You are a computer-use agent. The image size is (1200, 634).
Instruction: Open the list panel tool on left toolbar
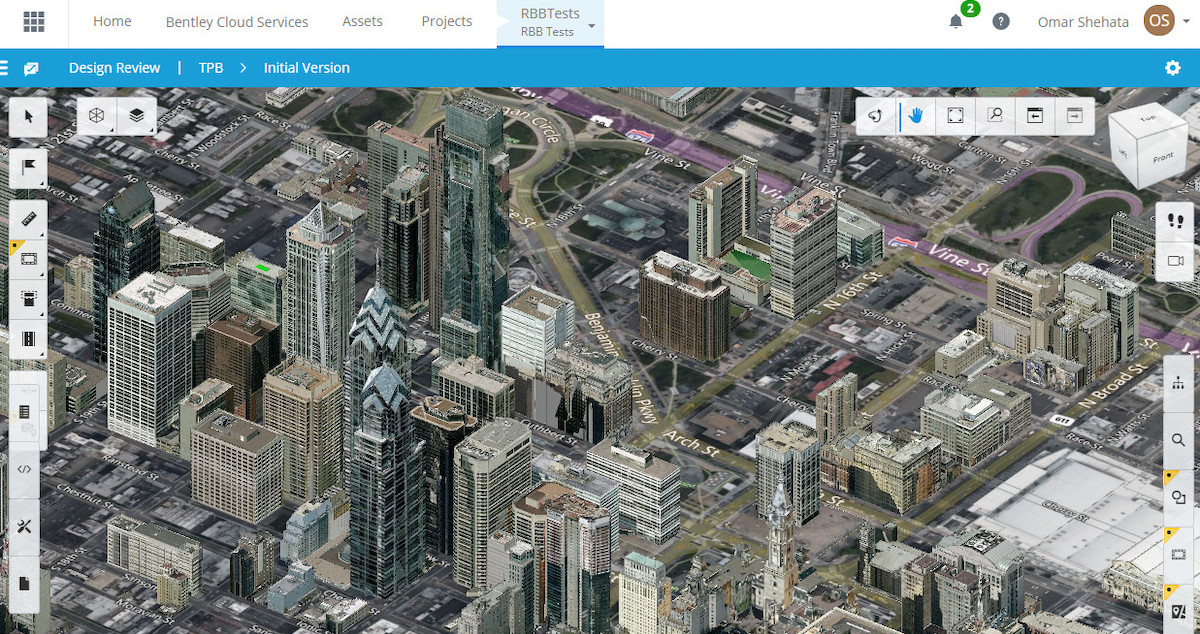25,411
